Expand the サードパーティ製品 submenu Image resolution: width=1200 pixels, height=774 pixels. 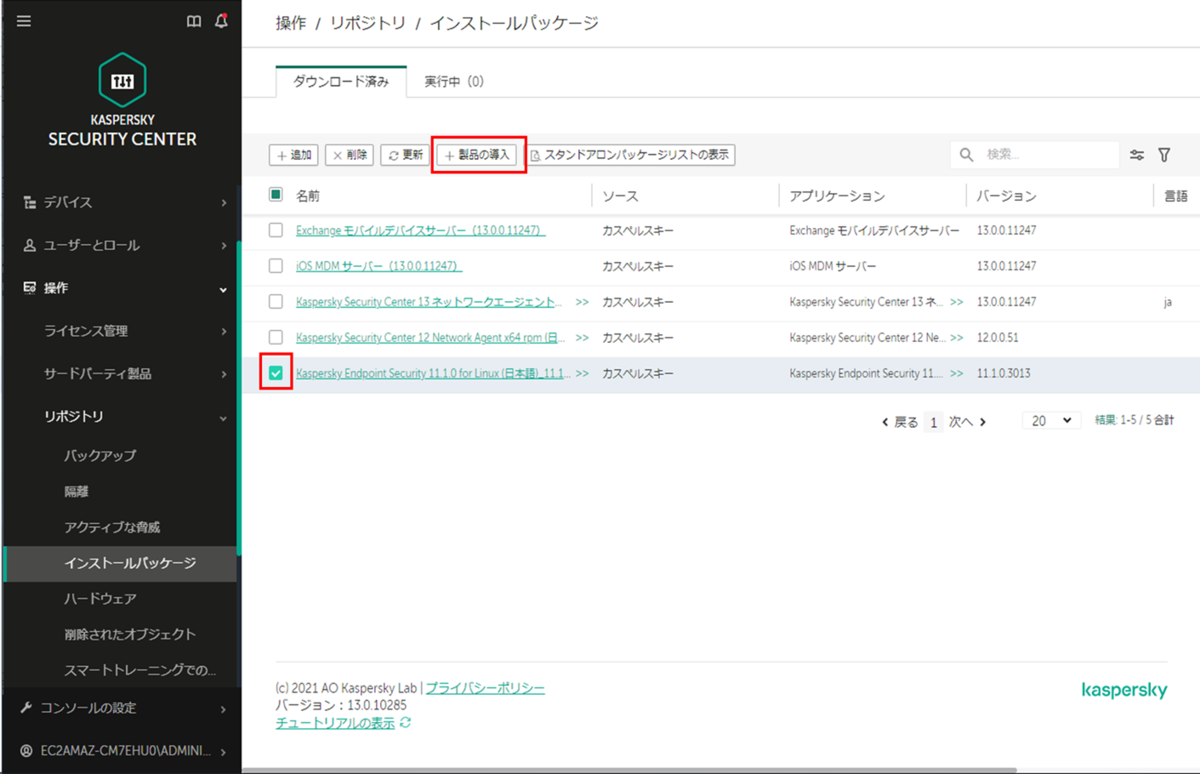tap(223, 374)
